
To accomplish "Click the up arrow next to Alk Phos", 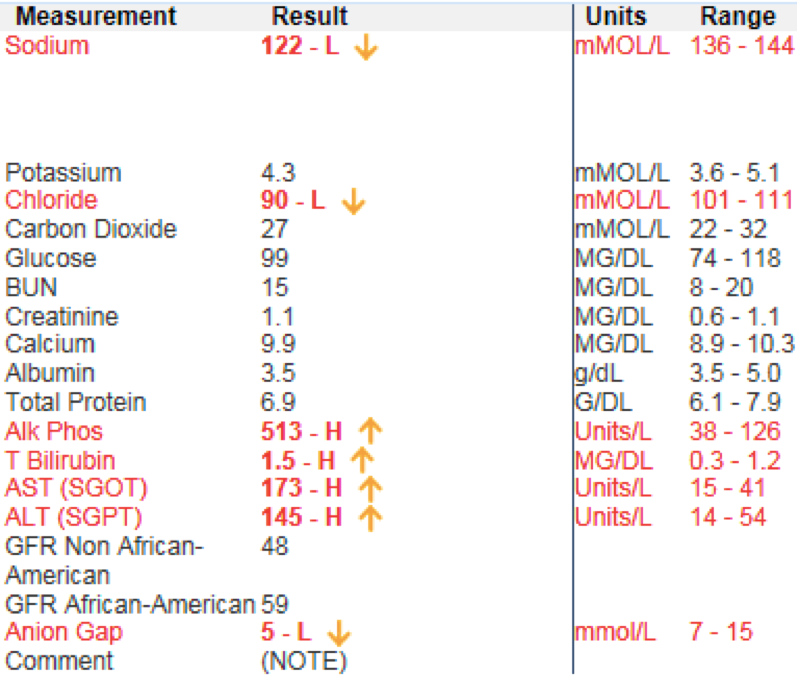I will (x=370, y=432).
